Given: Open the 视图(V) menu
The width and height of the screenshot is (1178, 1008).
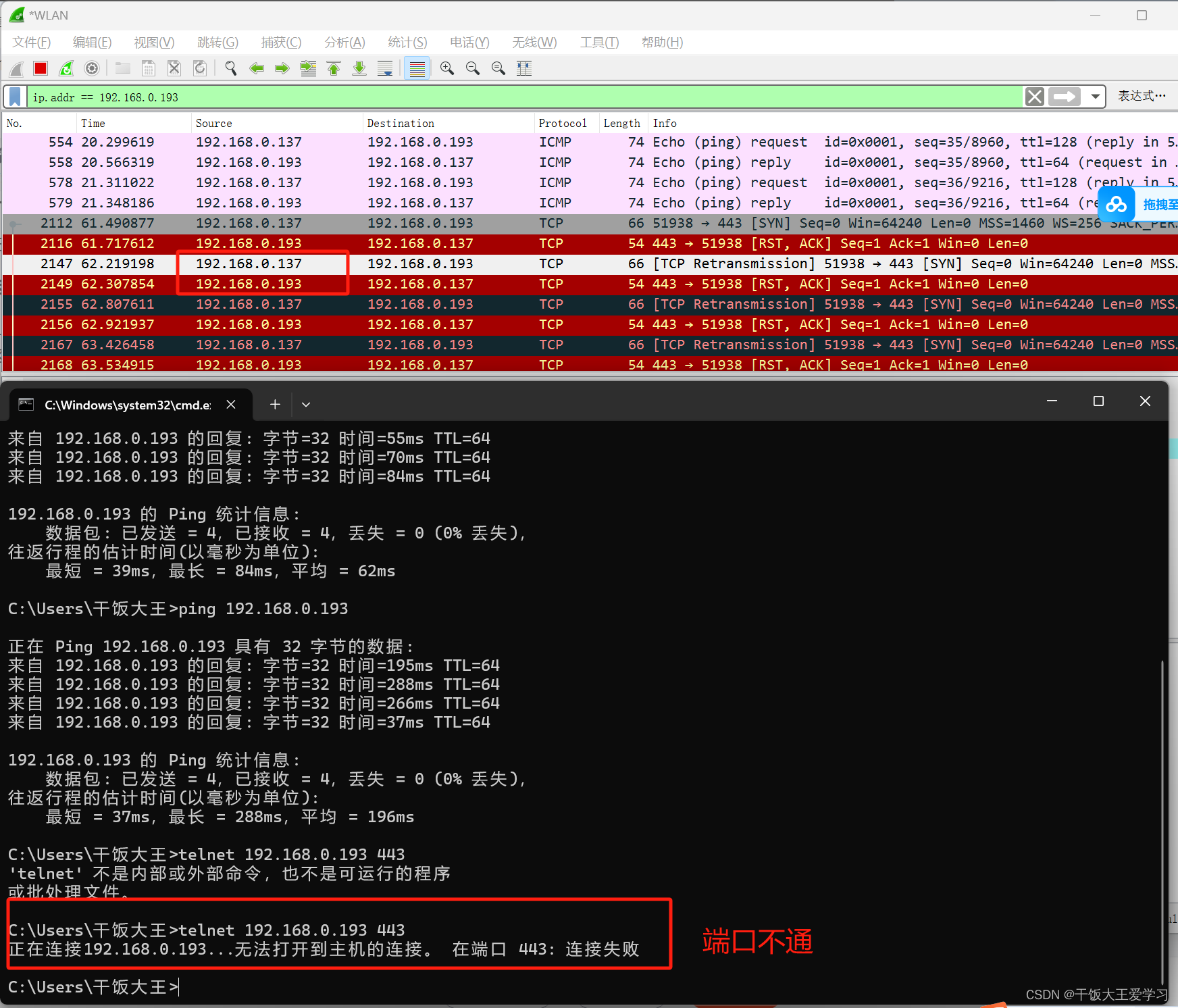Looking at the screenshot, I should [155, 43].
